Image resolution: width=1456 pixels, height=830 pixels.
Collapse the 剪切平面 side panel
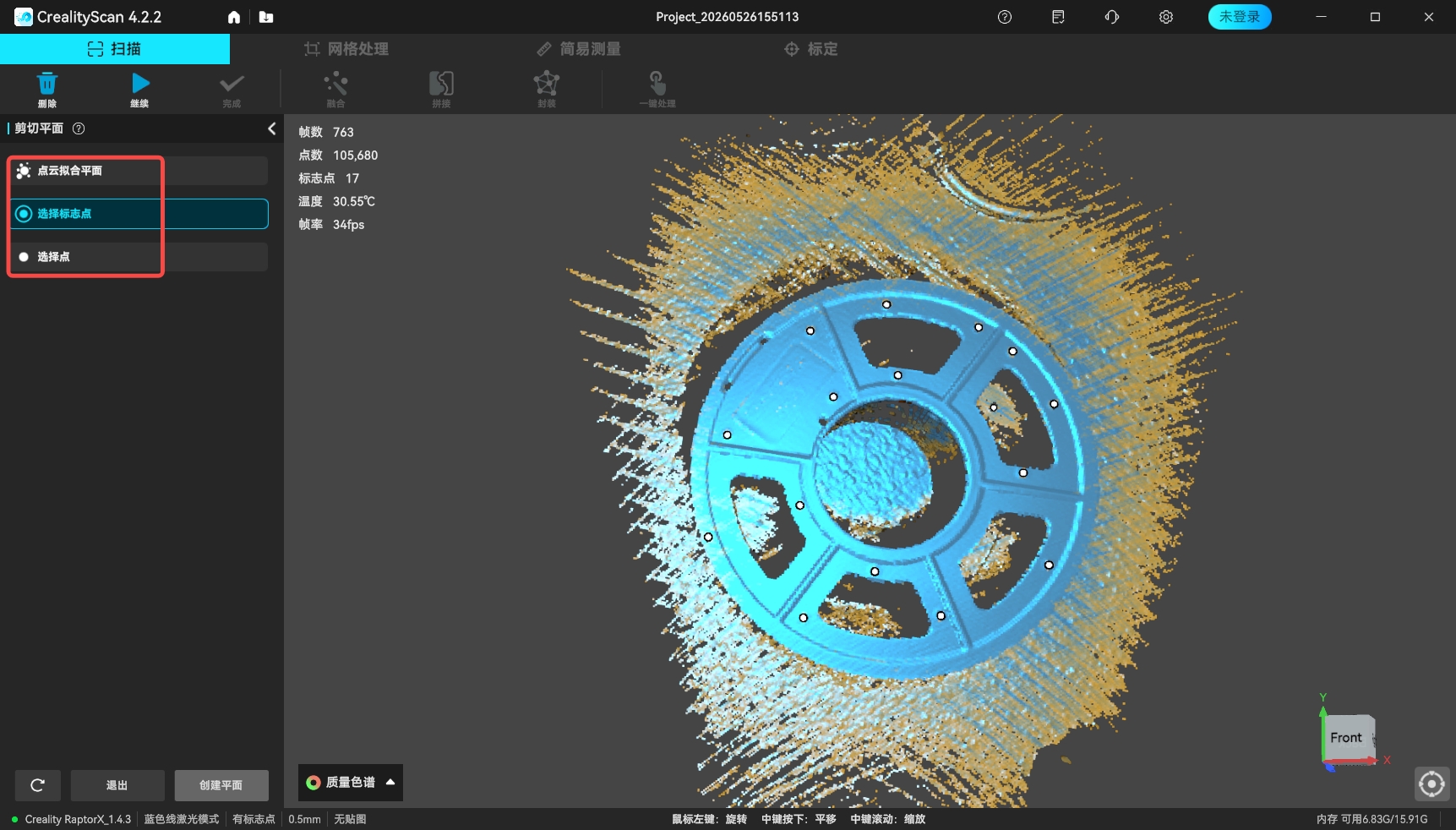(x=271, y=128)
